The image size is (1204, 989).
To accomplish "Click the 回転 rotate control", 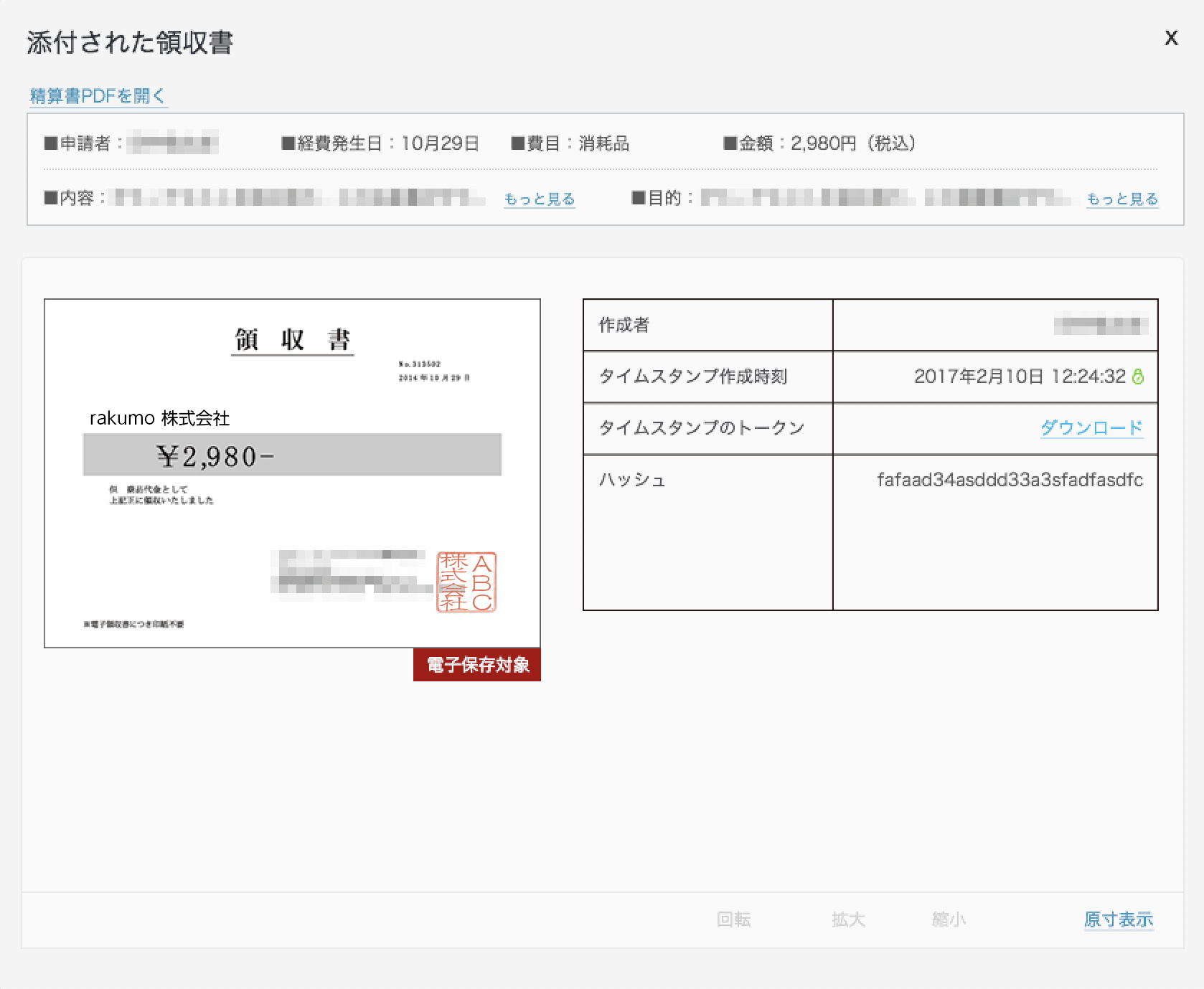I will [733, 919].
